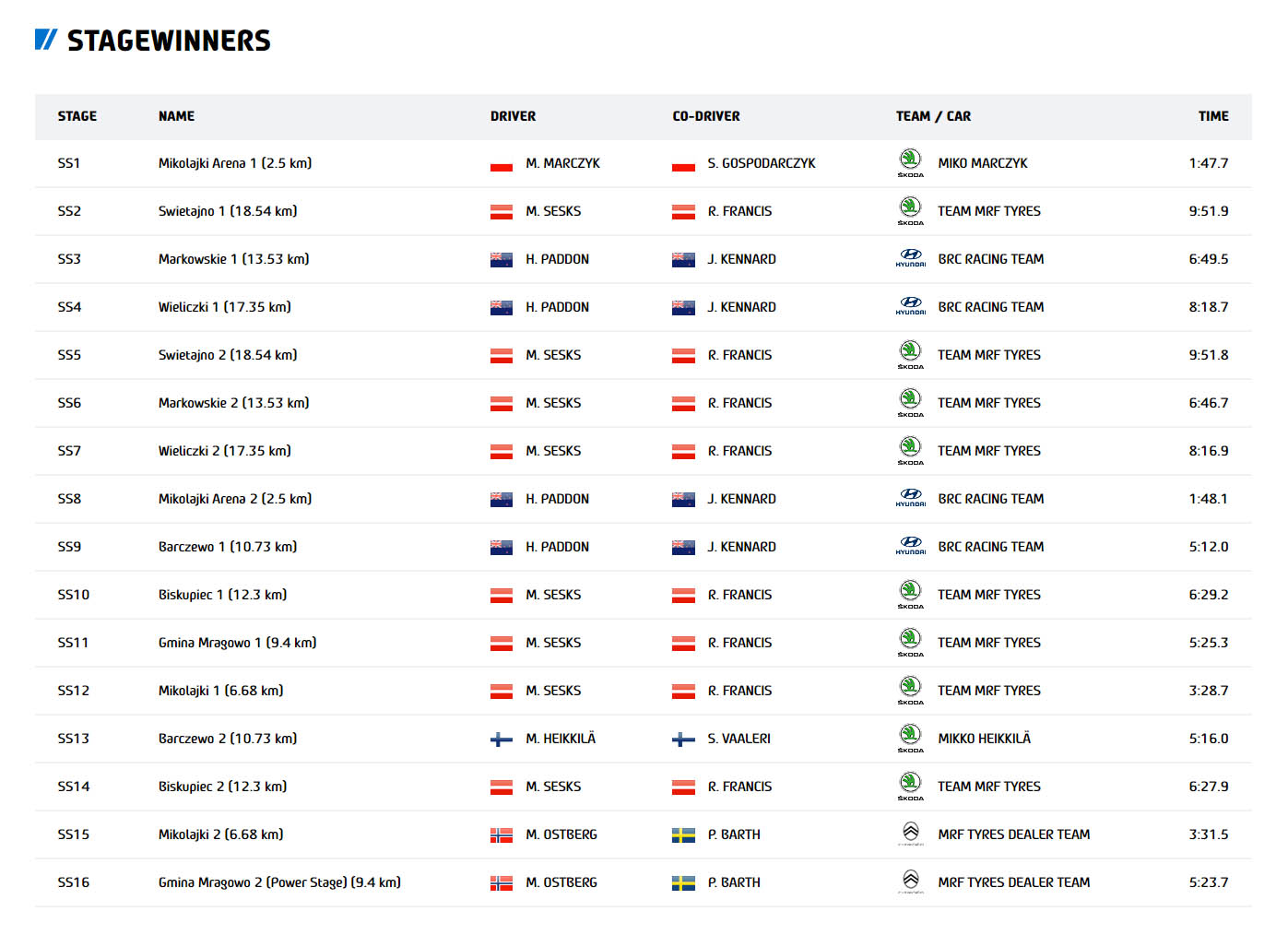Open co-driver S. VAALERI link

click(739, 739)
